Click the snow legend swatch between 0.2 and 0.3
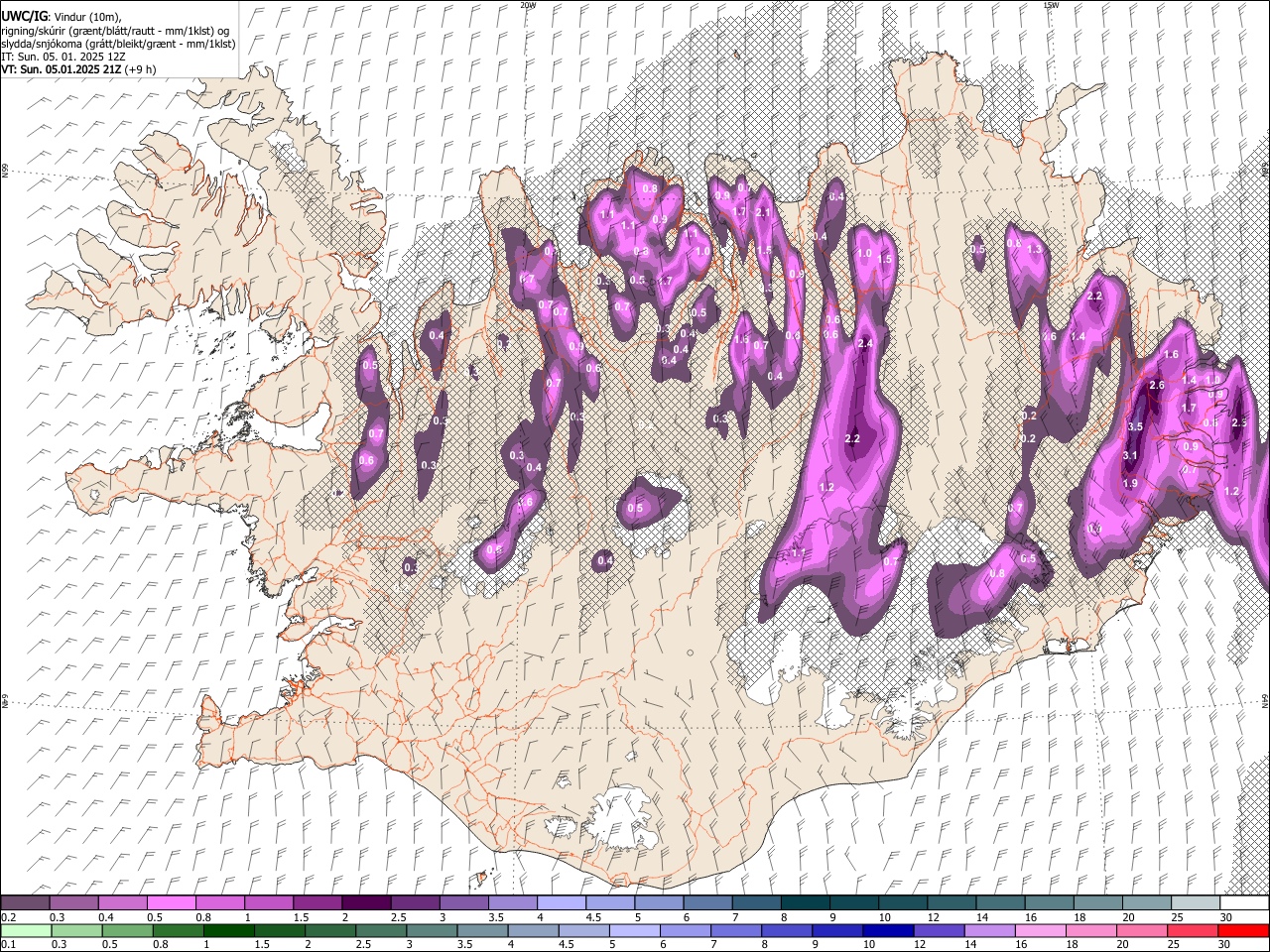The height and width of the screenshot is (952, 1270). tap(25, 902)
